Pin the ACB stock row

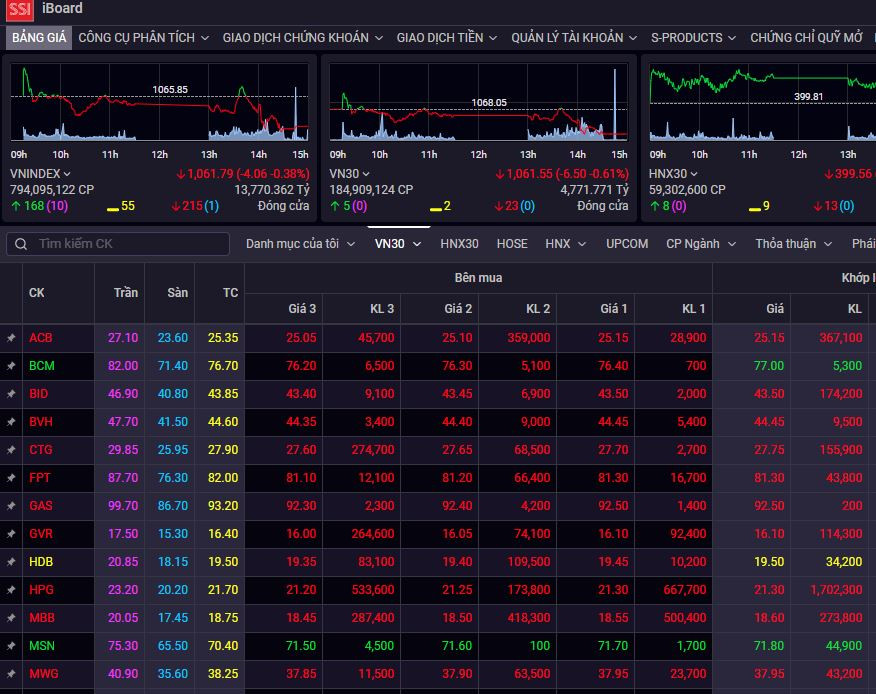[x=11, y=338]
